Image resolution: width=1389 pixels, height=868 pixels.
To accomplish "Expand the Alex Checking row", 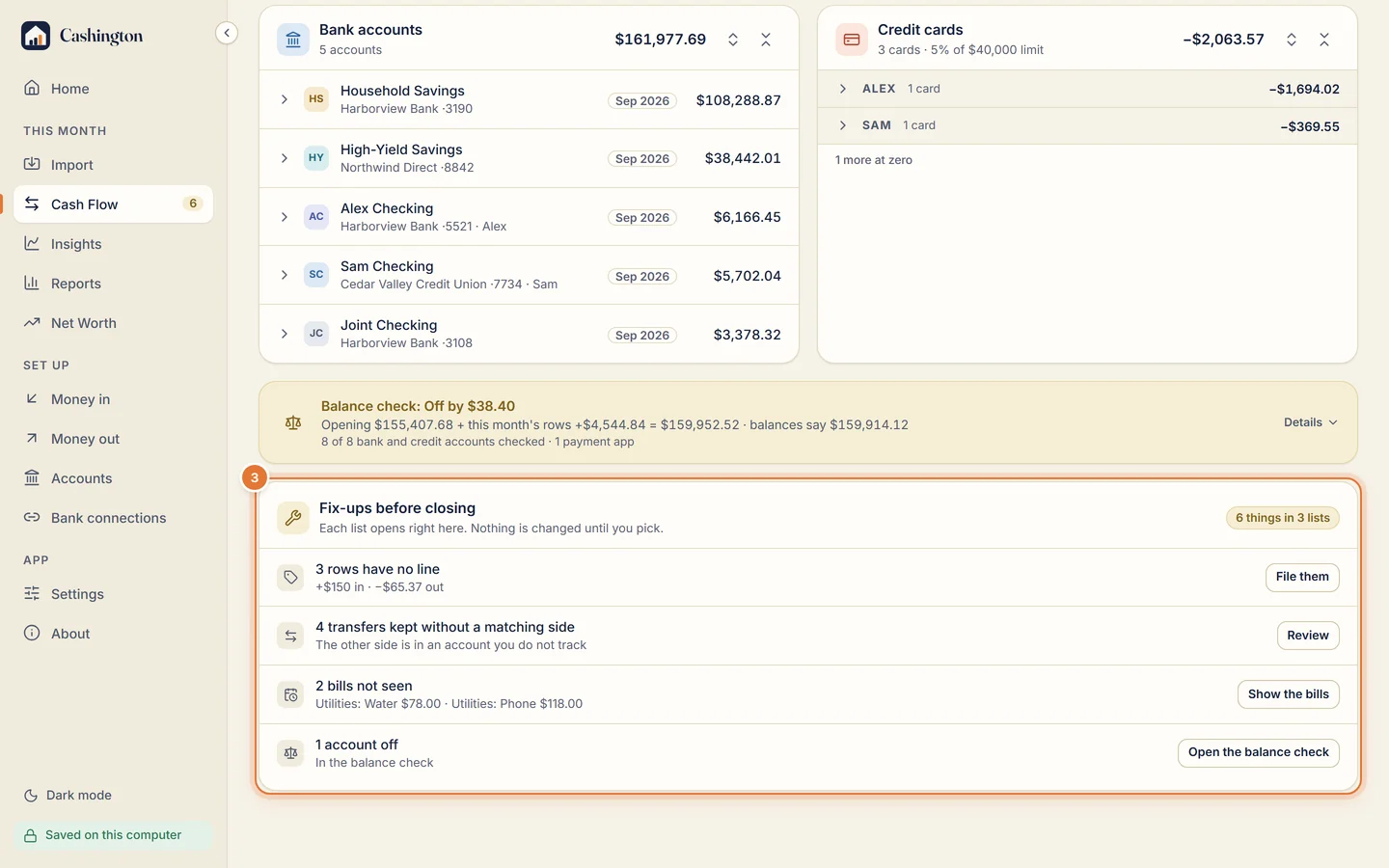I will [x=285, y=217].
